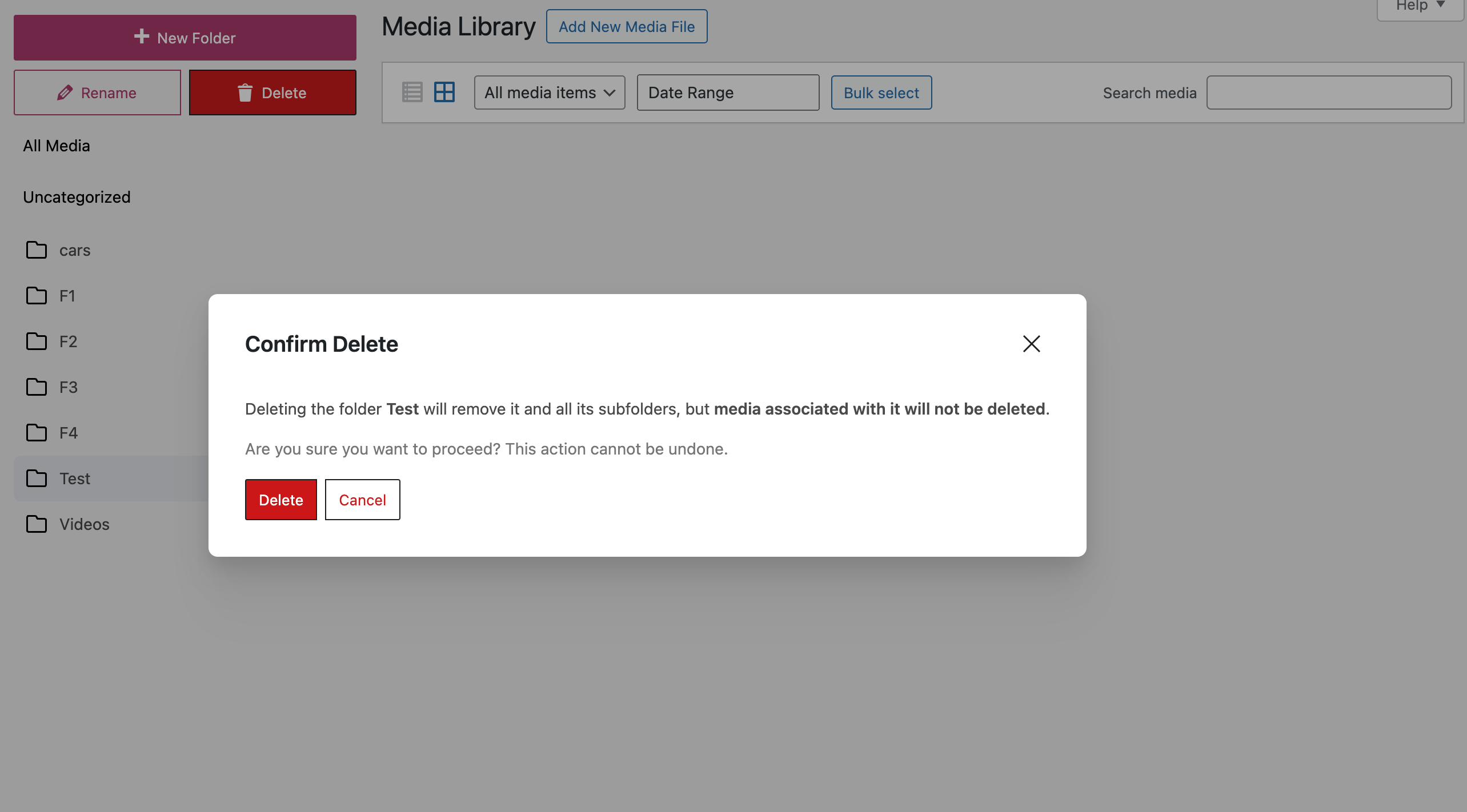Focus the Search media input field
1467x812 pixels.
coord(1328,93)
